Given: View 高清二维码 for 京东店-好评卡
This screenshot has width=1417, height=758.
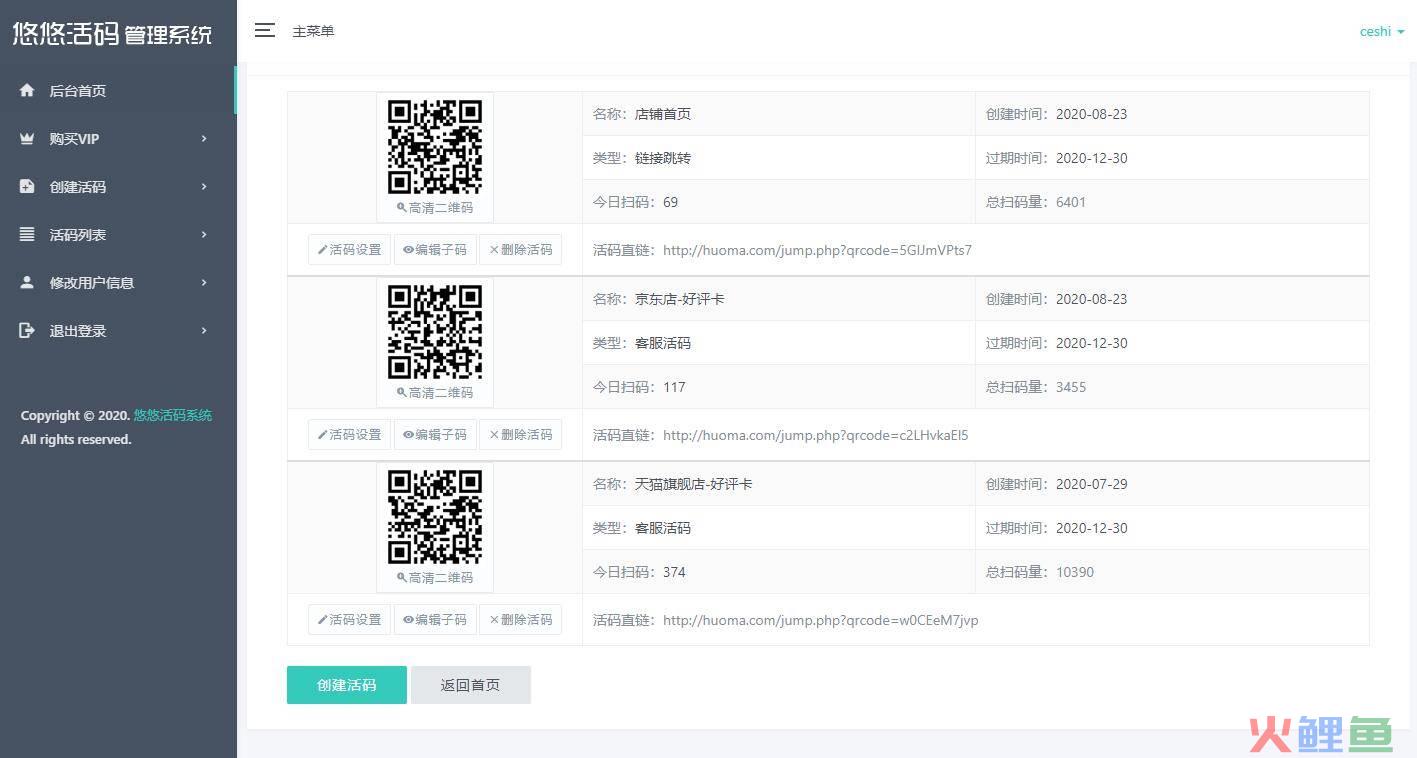Looking at the screenshot, I should tap(435, 393).
